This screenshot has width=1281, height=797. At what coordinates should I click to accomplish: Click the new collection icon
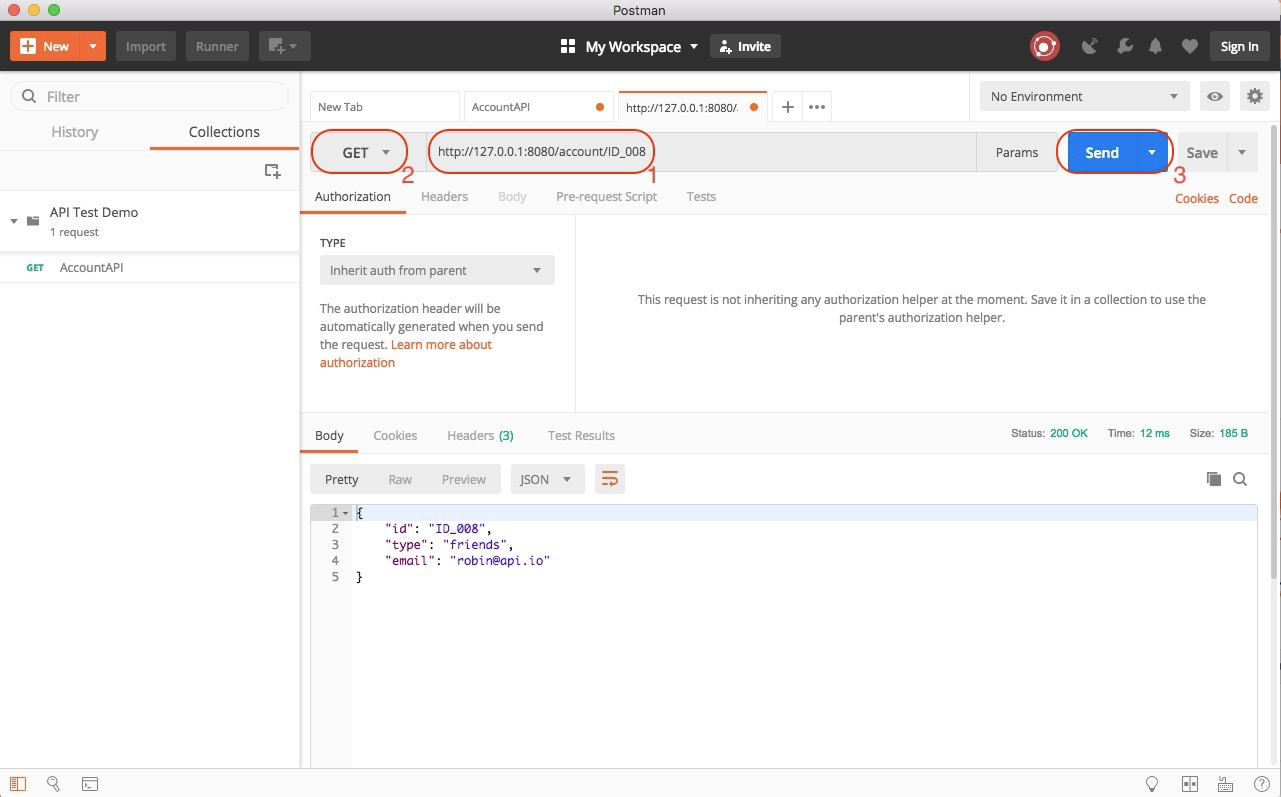tap(272, 171)
